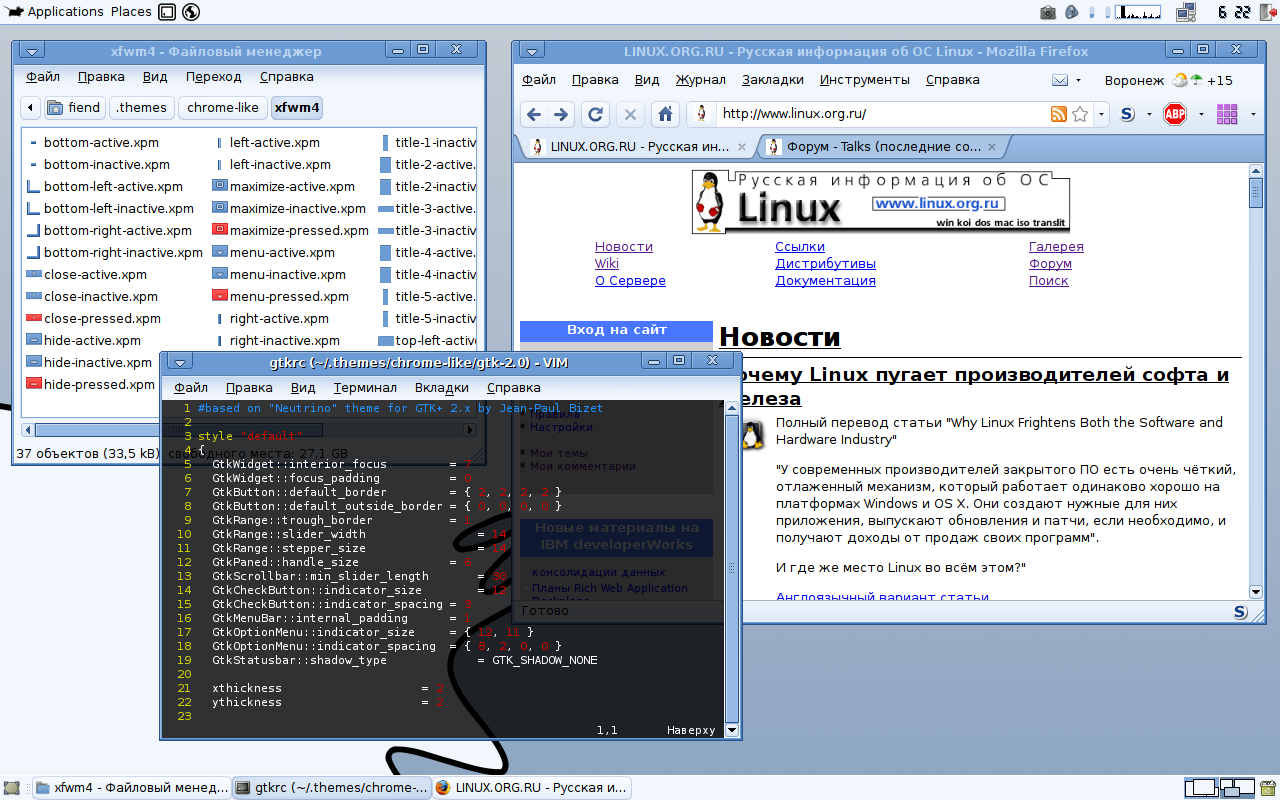Image resolution: width=1280 pixels, height=800 pixels.
Task: Bookmark the page with the star icon
Action: 1080,114
